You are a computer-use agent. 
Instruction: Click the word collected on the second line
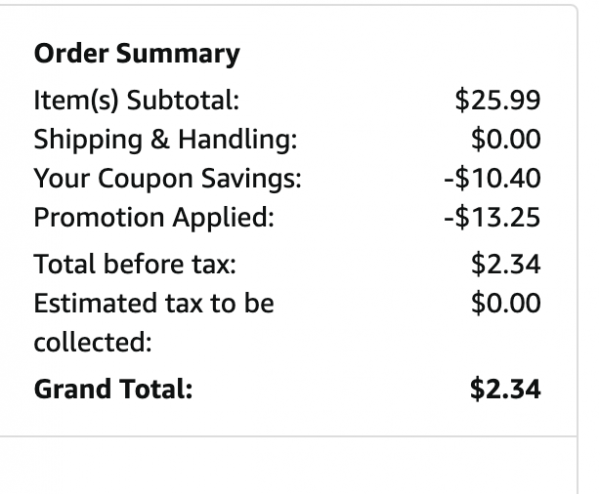click(x=93, y=342)
